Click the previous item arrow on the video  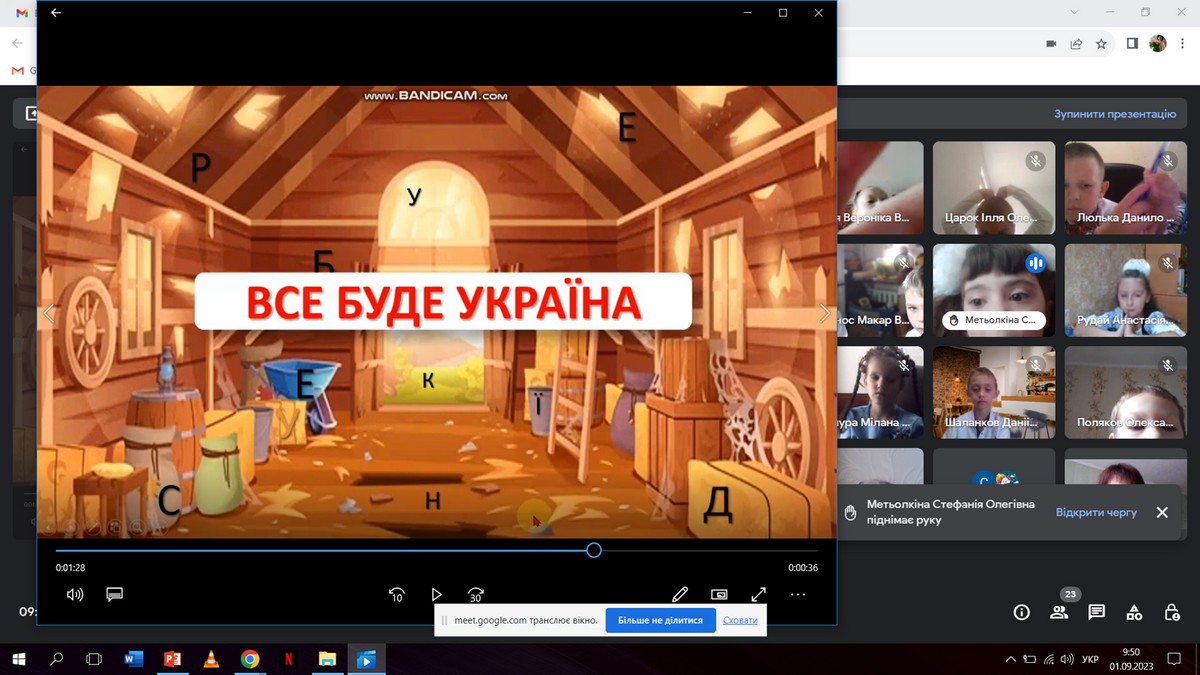[48, 313]
